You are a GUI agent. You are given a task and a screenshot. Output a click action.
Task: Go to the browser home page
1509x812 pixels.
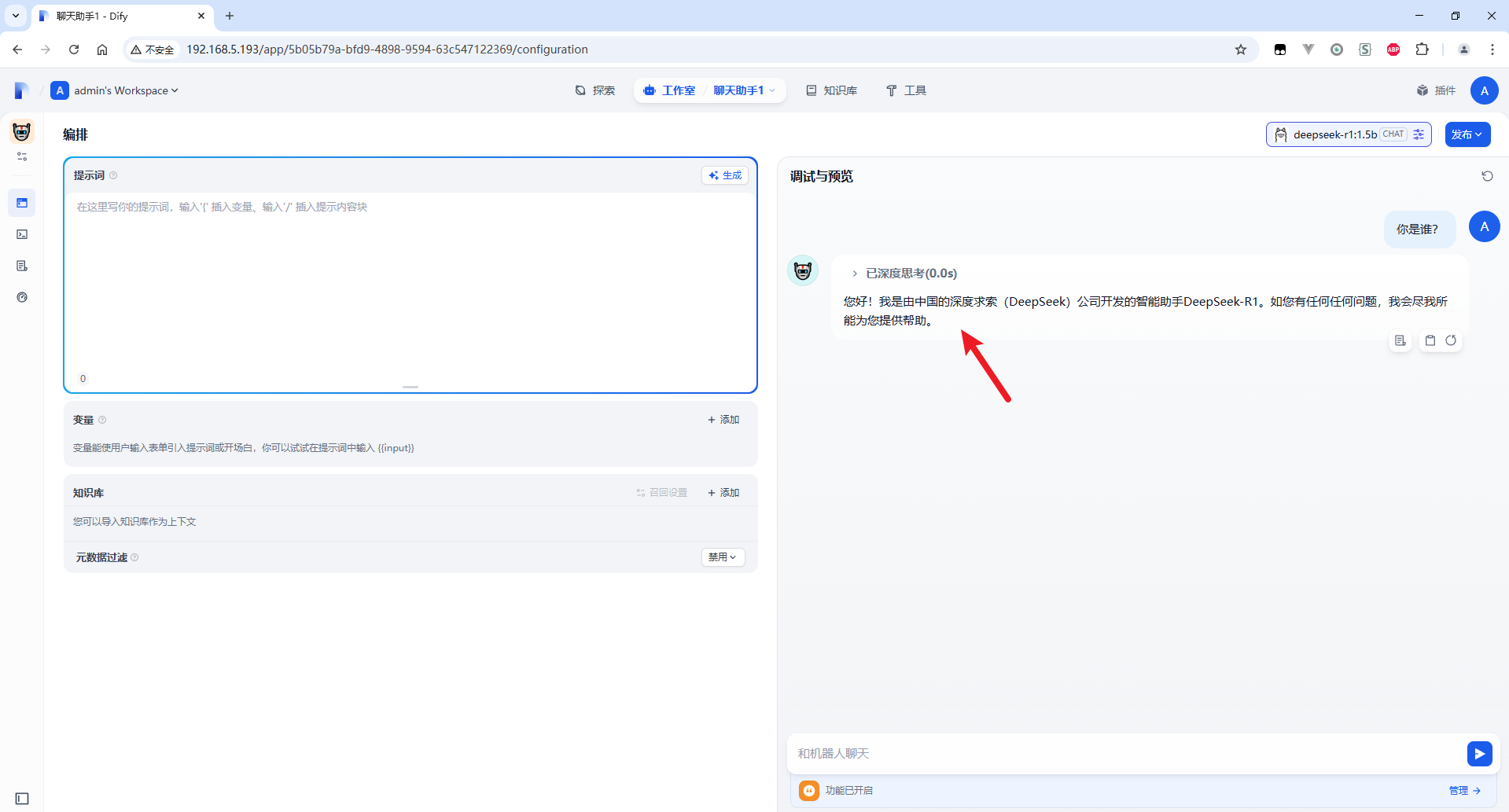(x=102, y=50)
